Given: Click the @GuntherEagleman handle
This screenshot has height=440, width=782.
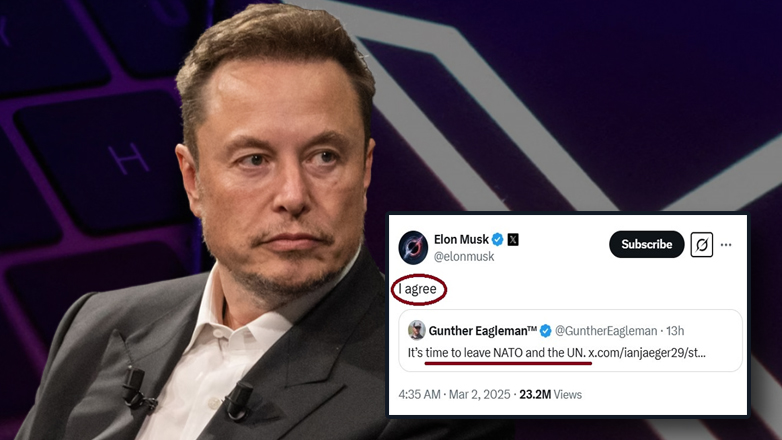Looking at the screenshot, I should (x=606, y=330).
